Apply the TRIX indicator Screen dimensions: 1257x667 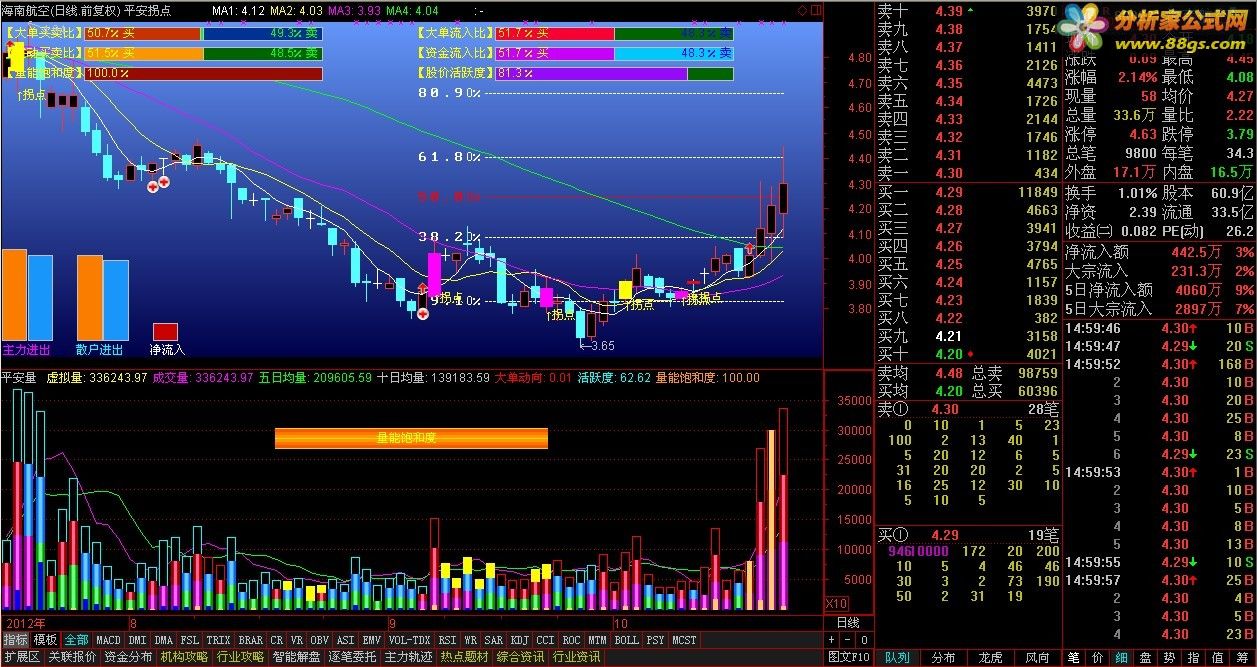pyautogui.click(x=218, y=640)
